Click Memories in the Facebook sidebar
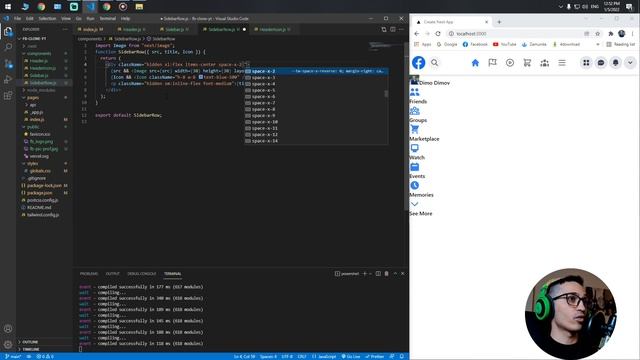This screenshot has width=640, height=360. 421,195
